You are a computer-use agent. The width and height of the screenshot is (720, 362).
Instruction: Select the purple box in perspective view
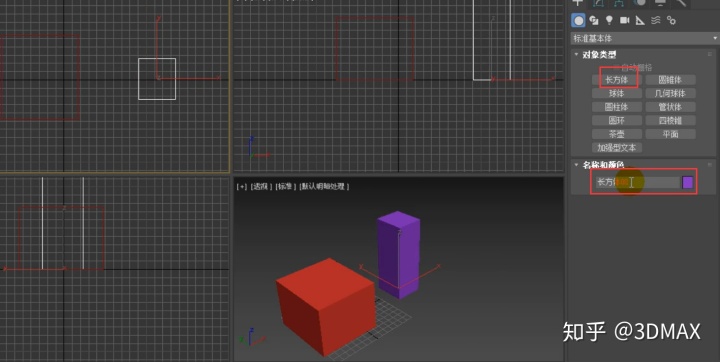coord(399,255)
